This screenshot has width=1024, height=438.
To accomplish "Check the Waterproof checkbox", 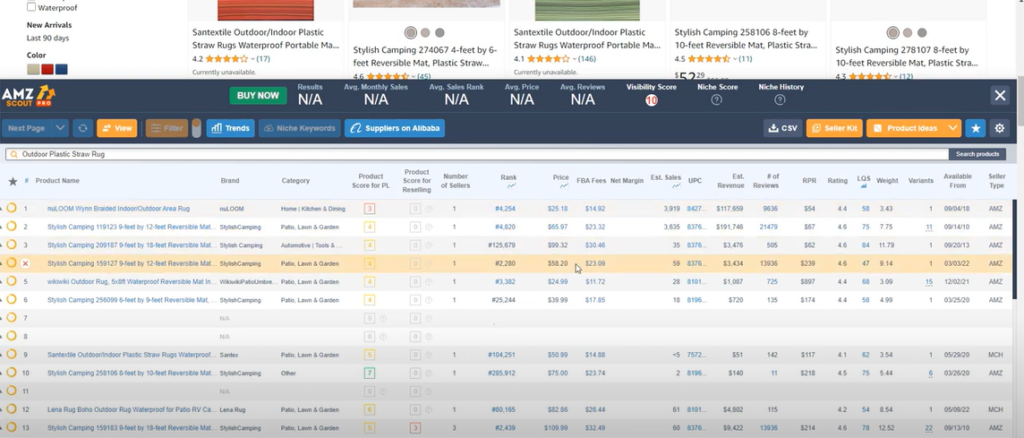I will [x=31, y=7].
